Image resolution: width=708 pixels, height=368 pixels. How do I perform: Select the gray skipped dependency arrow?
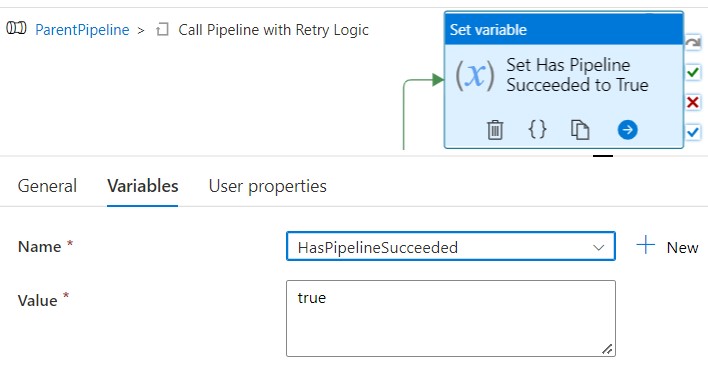(x=693, y=43)
